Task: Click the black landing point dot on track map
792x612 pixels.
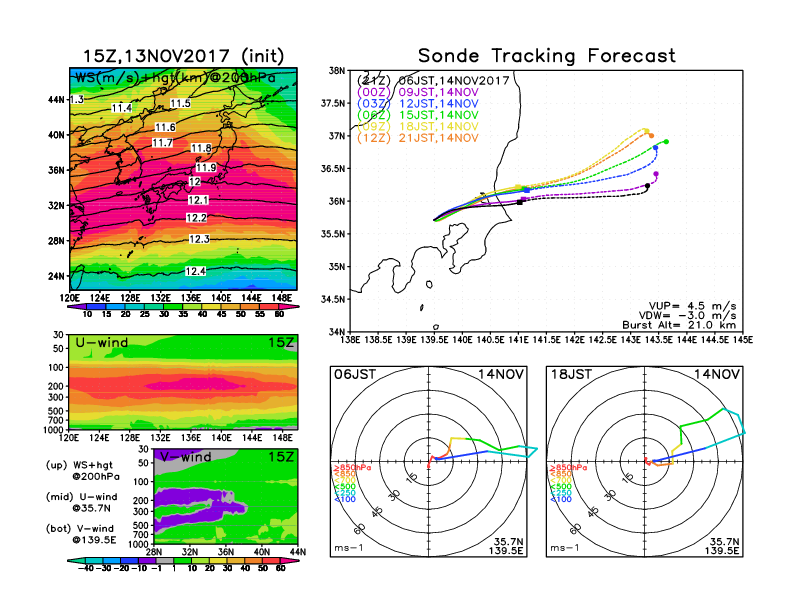Action: click(x=648, y=186)
